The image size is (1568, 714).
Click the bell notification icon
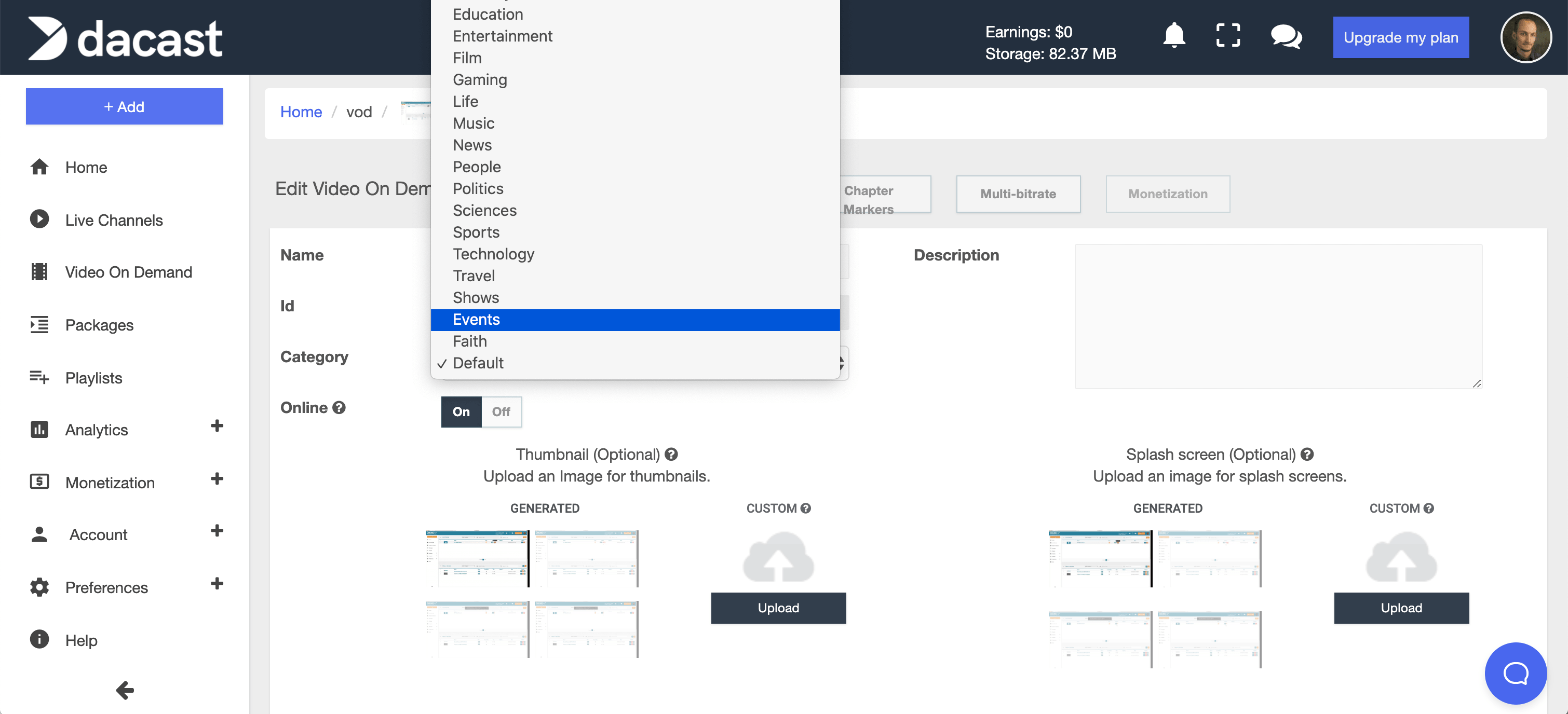[x=1176, y=37]
